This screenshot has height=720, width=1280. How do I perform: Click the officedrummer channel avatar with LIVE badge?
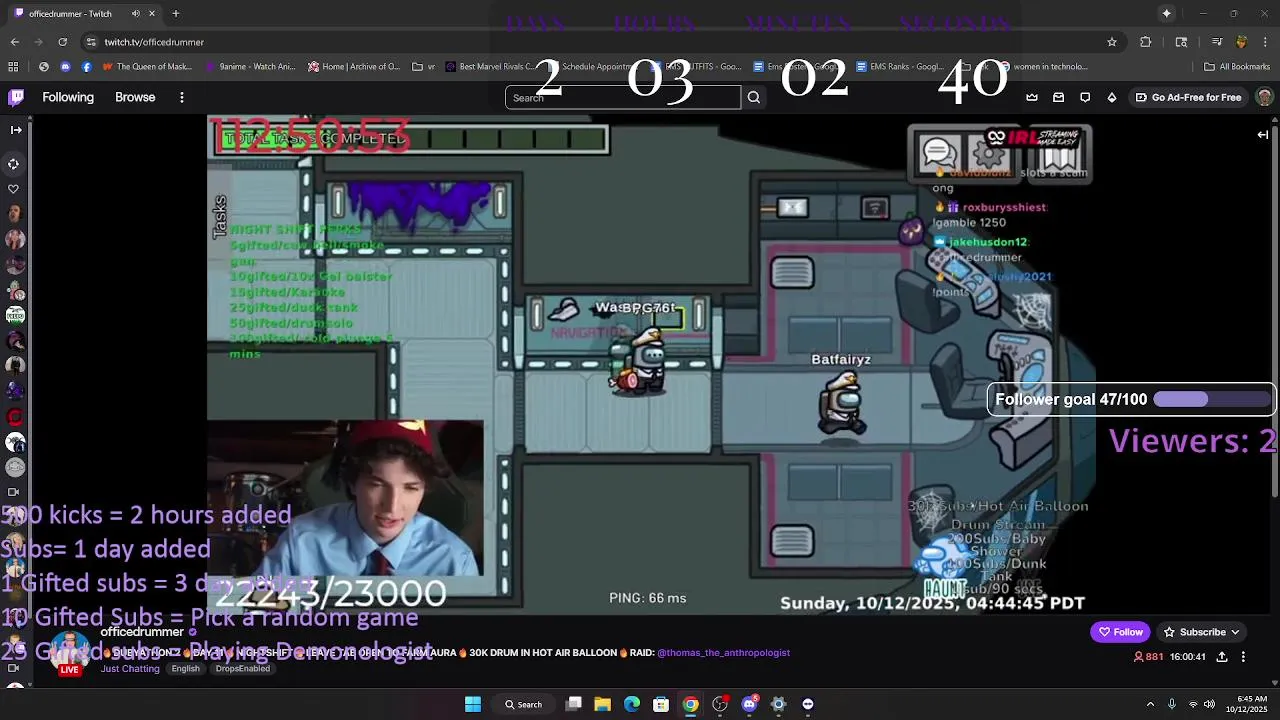point(69,652)
